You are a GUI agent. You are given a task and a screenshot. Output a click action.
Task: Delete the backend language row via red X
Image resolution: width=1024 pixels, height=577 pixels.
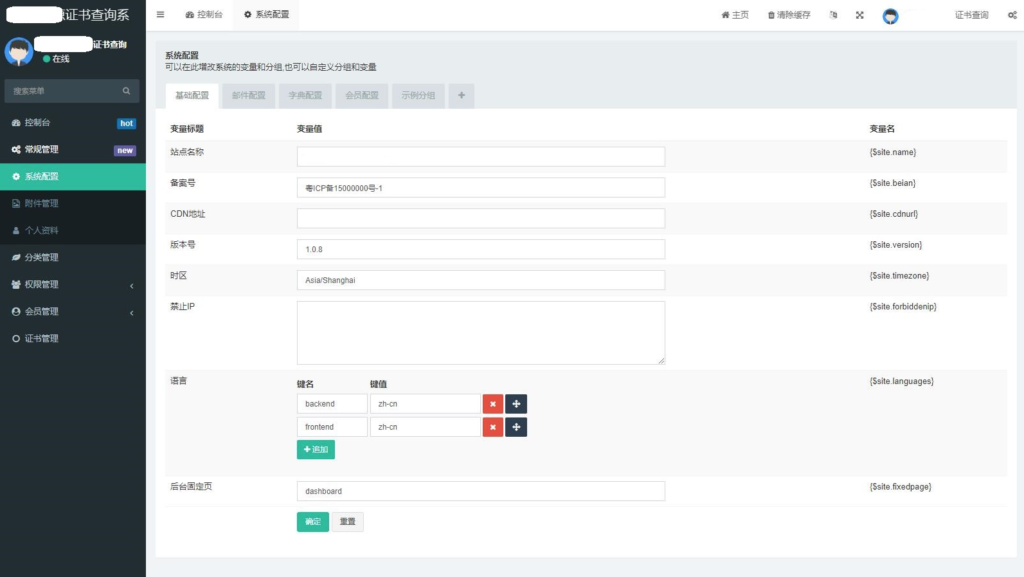pos(492,403)
